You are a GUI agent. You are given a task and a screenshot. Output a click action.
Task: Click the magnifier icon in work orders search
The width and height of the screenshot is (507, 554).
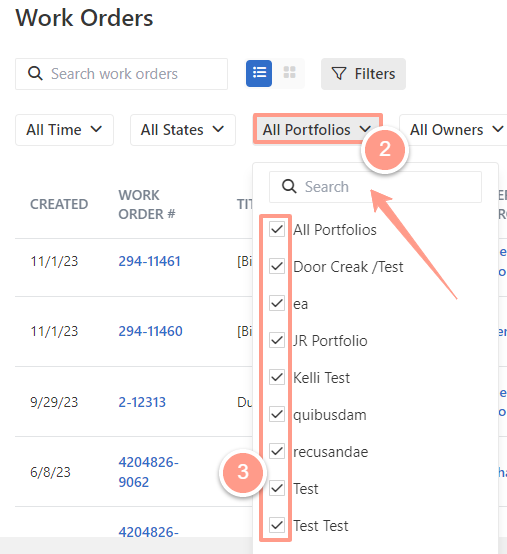[35, 74]
